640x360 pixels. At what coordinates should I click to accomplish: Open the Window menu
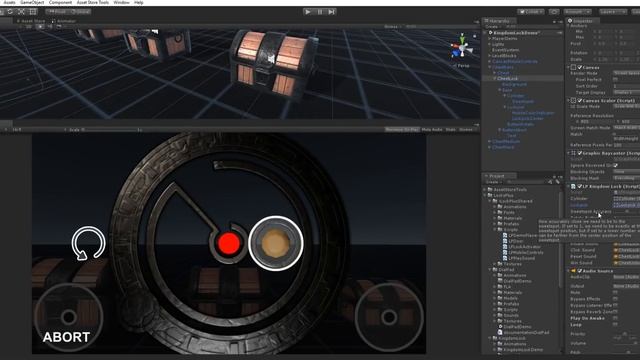coord(121,2)
